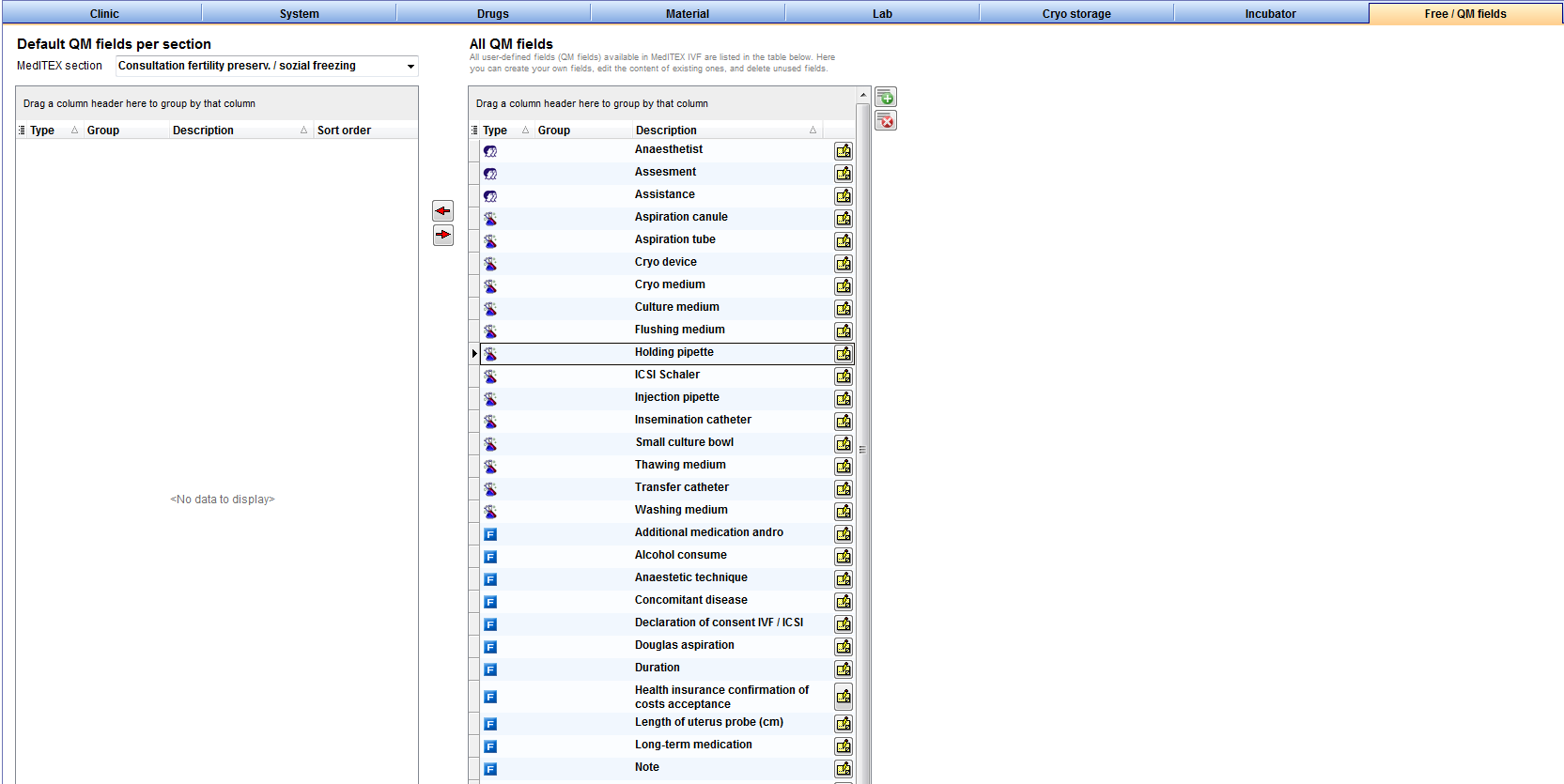Click the QM fields vertical scrollbar thumb
Screen dimensions: 1564x784
tap(862, 449)
